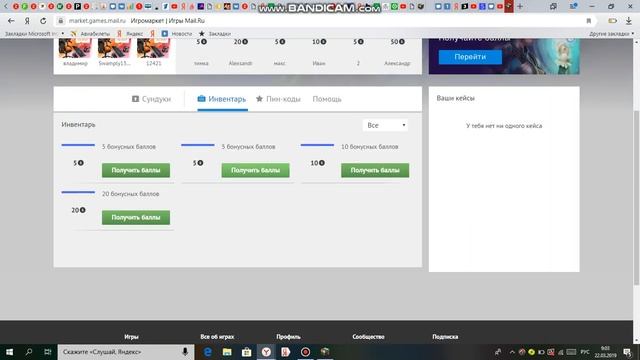
Task: Click the Иван 10 points winner entry
Action: [x=319, y=52]
